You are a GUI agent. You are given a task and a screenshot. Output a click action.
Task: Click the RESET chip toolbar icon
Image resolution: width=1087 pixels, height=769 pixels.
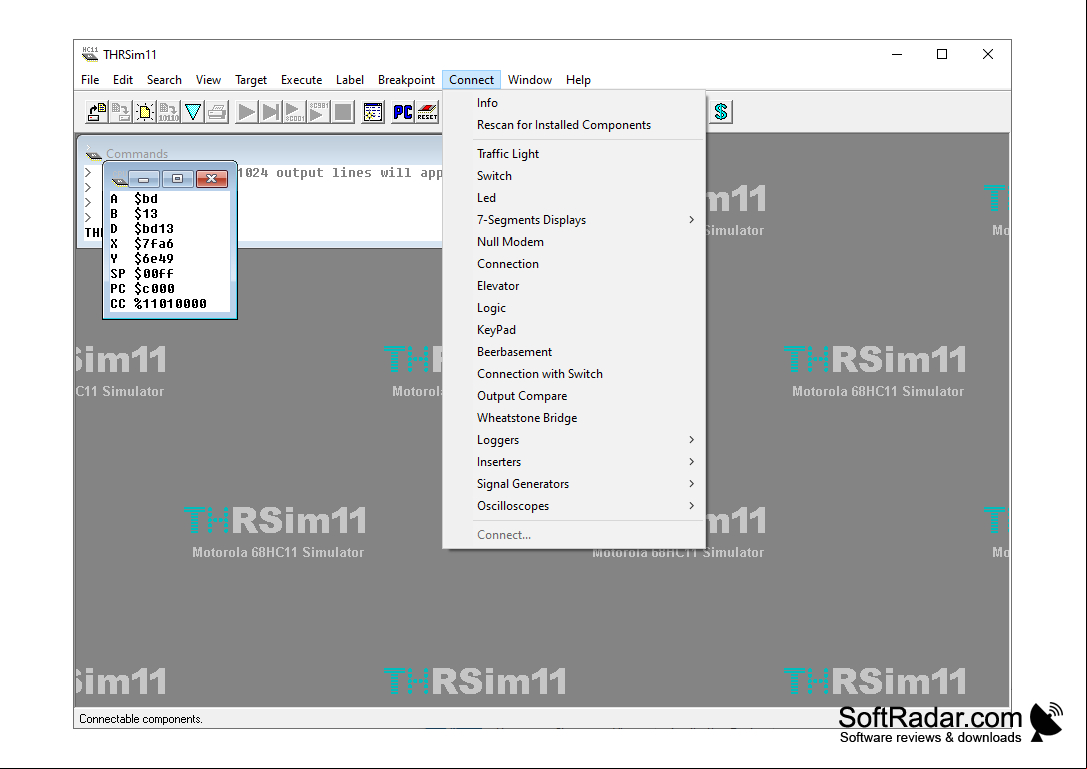pyautogui.click(x=427, y=112)
